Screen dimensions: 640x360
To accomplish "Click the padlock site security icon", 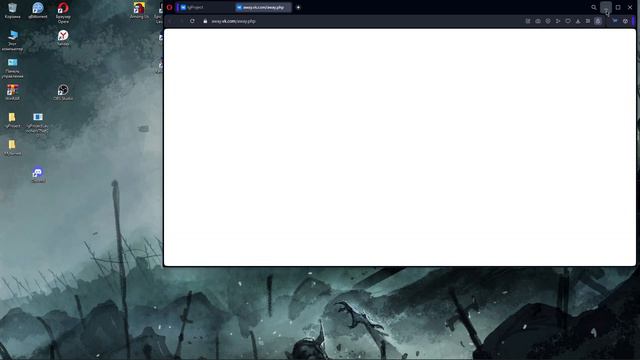I will point(205,21).
